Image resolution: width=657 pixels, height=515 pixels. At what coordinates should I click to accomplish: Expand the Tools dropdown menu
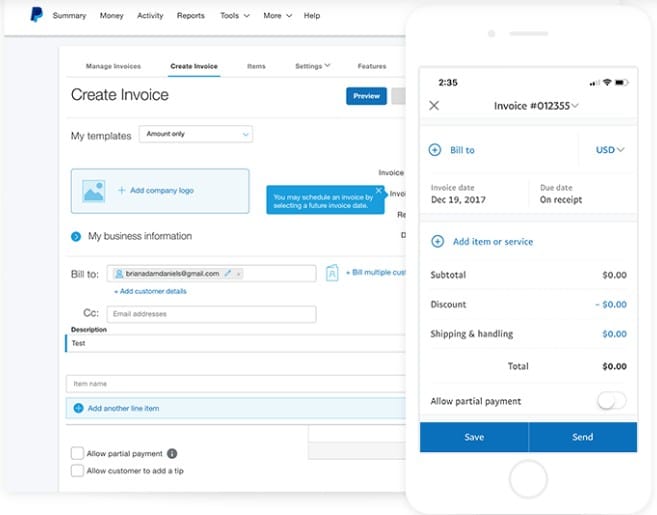235,16
